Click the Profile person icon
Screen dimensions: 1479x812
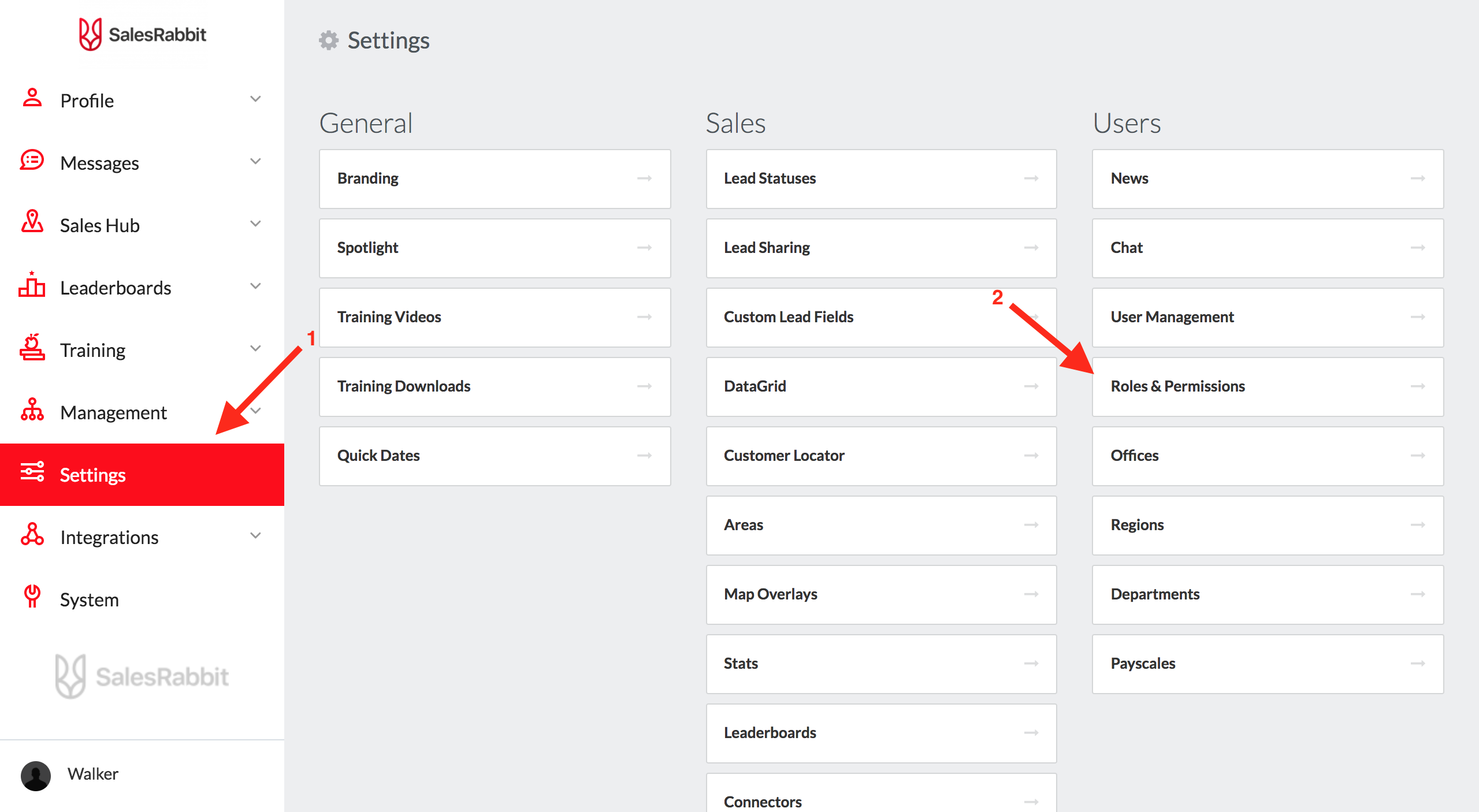coord(32,98)
